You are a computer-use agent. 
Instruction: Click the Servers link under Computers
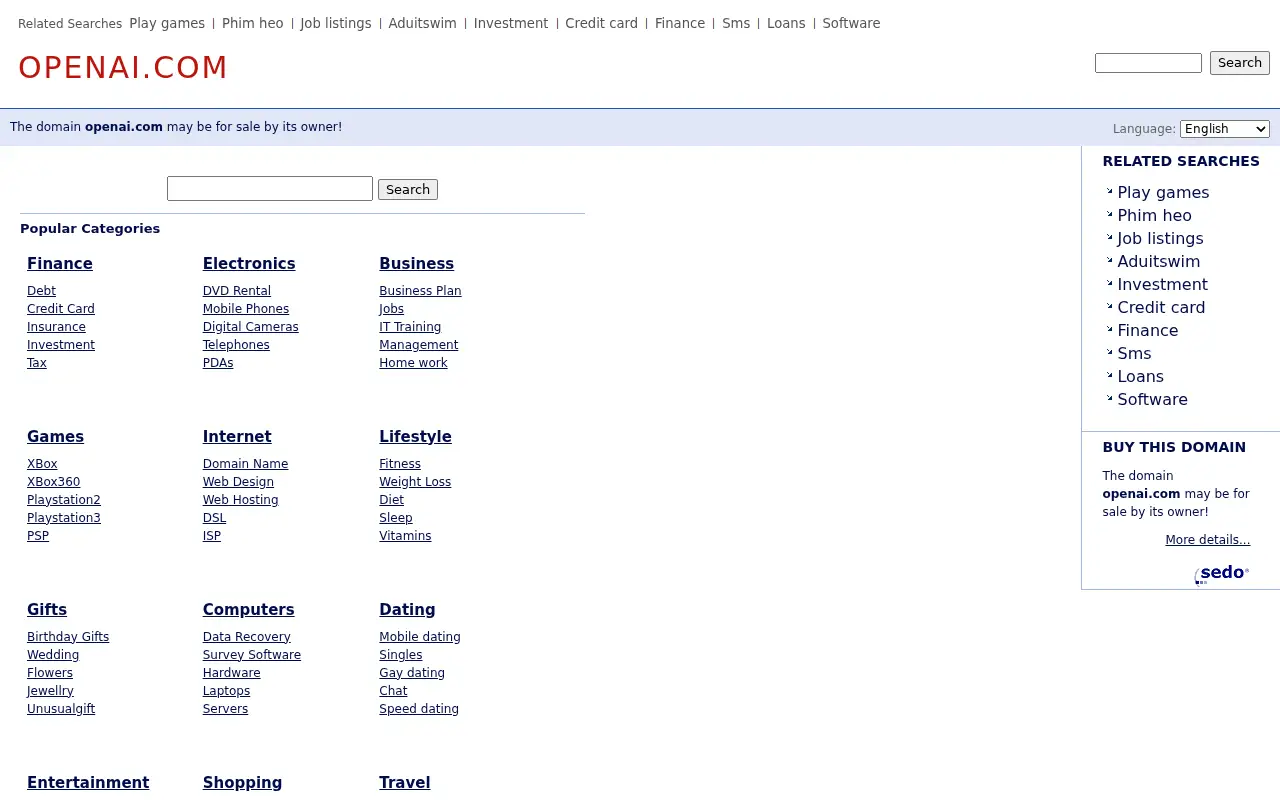pos(225,709)
